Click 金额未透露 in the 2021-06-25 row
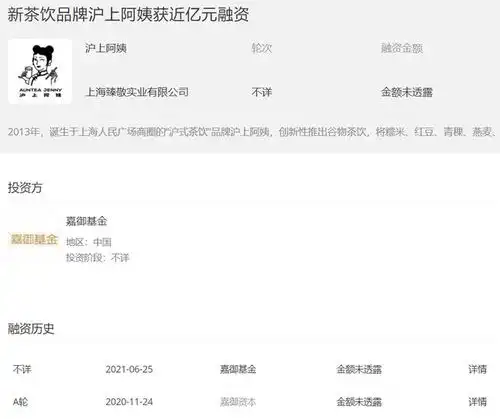The height and width of the screenshot is (419, 500). [x=359, y=369]
